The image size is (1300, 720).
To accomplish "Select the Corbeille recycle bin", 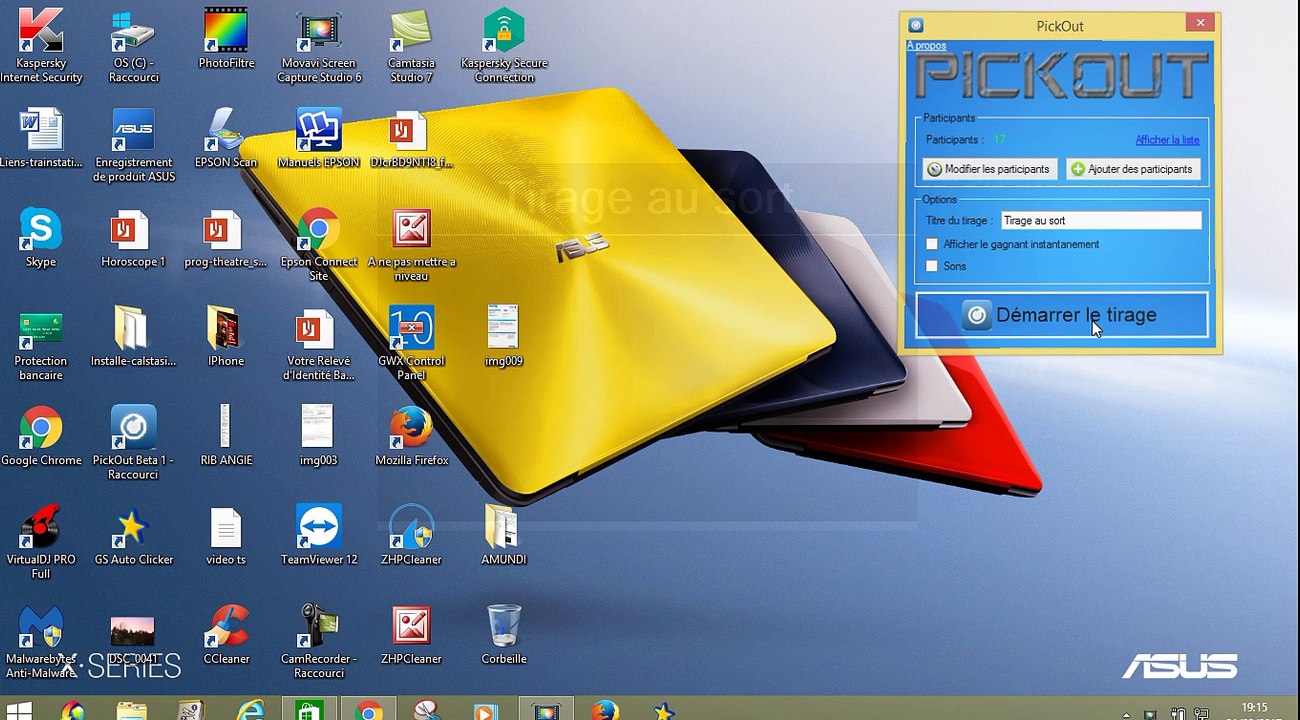I will click(504, 635).
